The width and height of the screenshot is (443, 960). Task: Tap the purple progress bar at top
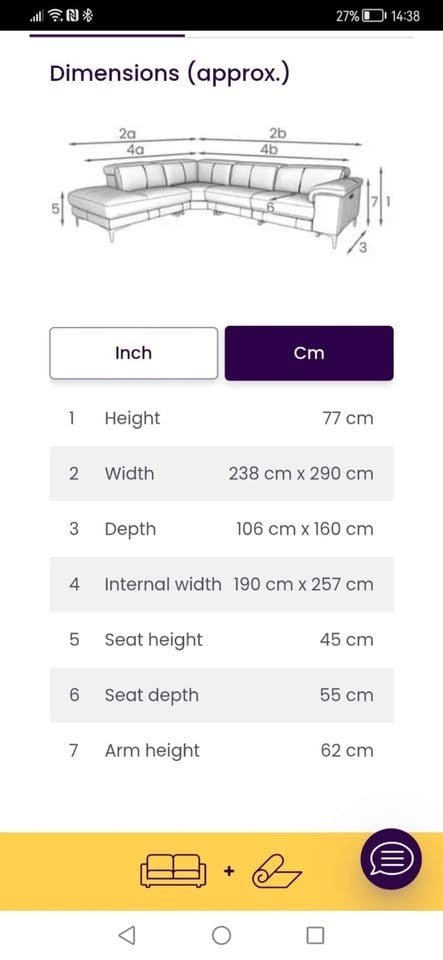107,36
